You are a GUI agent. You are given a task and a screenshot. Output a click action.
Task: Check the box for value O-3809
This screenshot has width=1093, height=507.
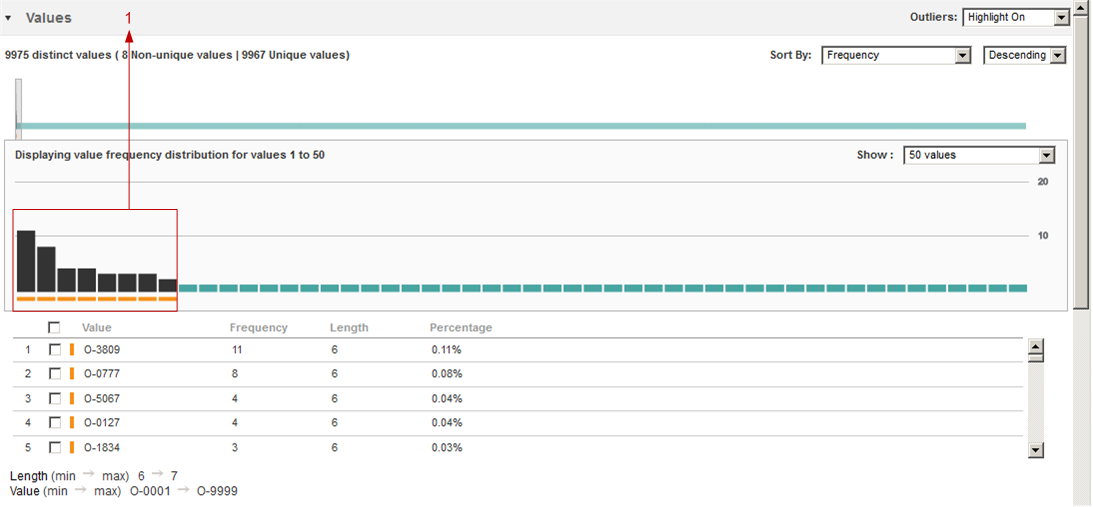tap(55, 350)
